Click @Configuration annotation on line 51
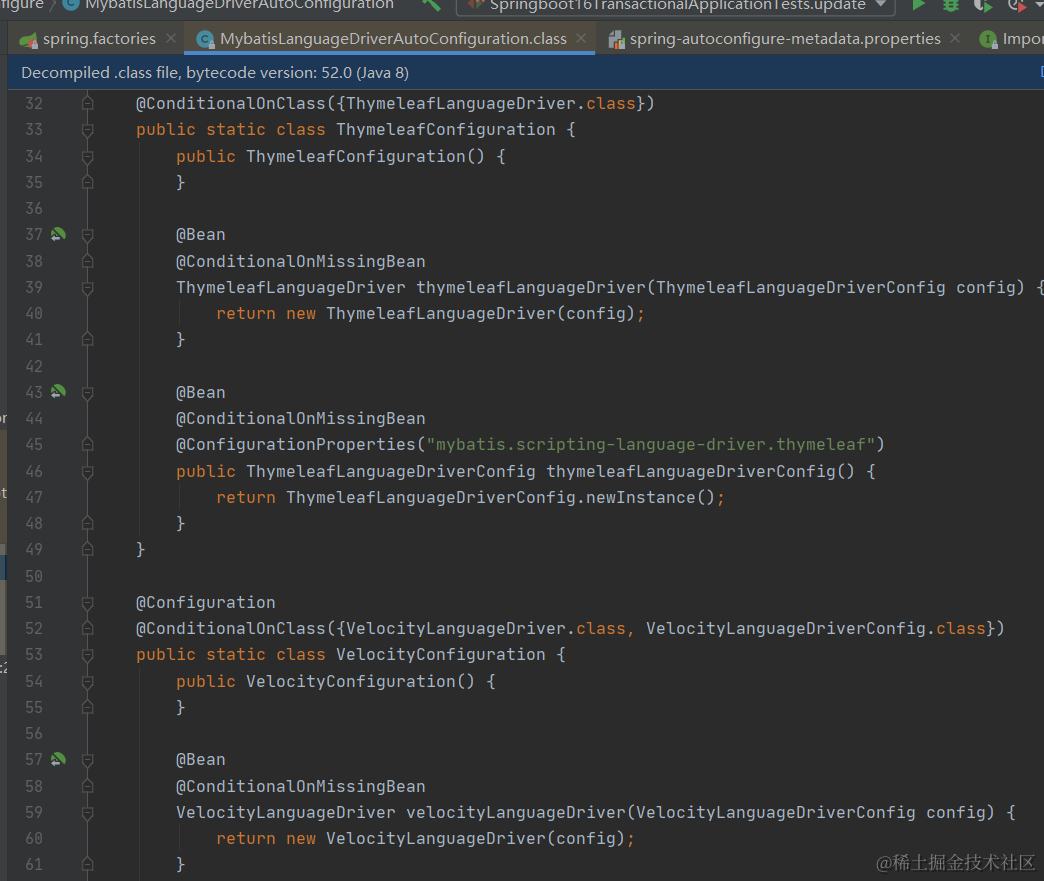 click(x=205, y=602)
